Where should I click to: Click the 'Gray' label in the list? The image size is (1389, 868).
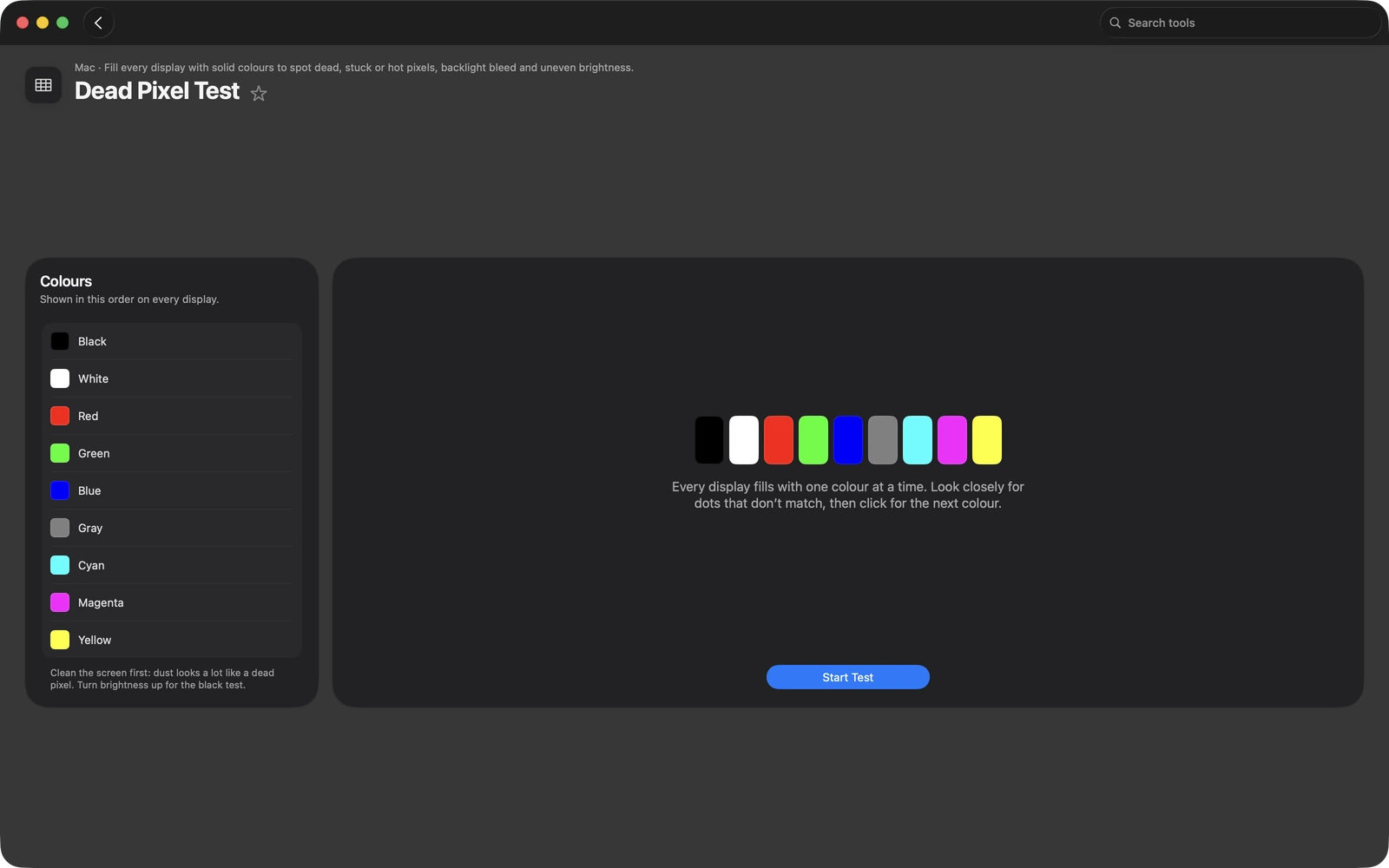90,528
